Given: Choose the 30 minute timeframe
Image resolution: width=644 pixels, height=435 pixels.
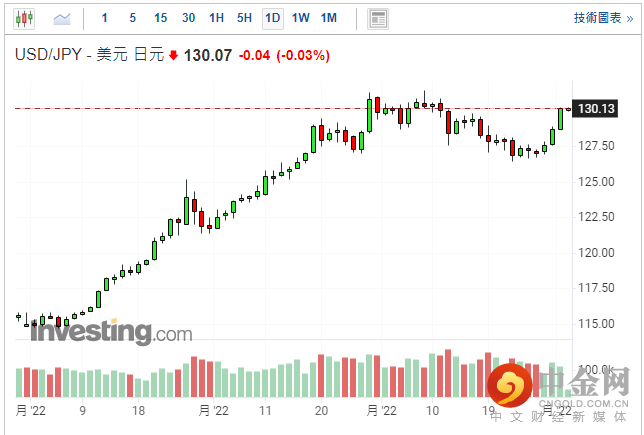Looking at the screenshot, I should point(188,18).
